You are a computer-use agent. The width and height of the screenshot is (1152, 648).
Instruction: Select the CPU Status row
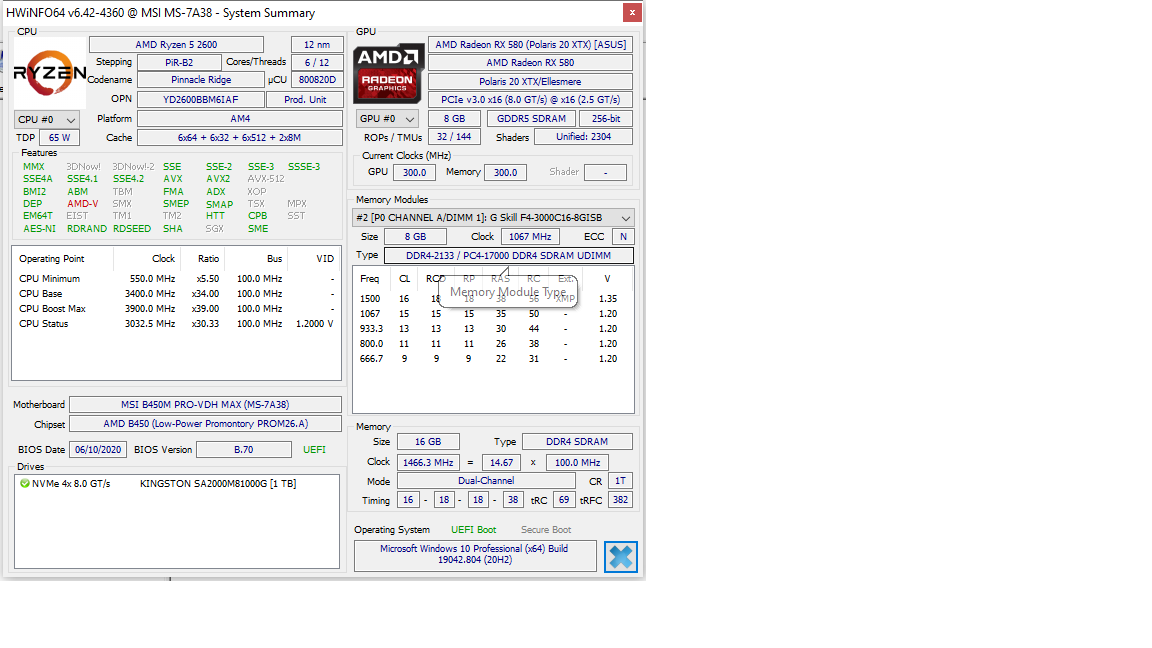tap(176, 323)
